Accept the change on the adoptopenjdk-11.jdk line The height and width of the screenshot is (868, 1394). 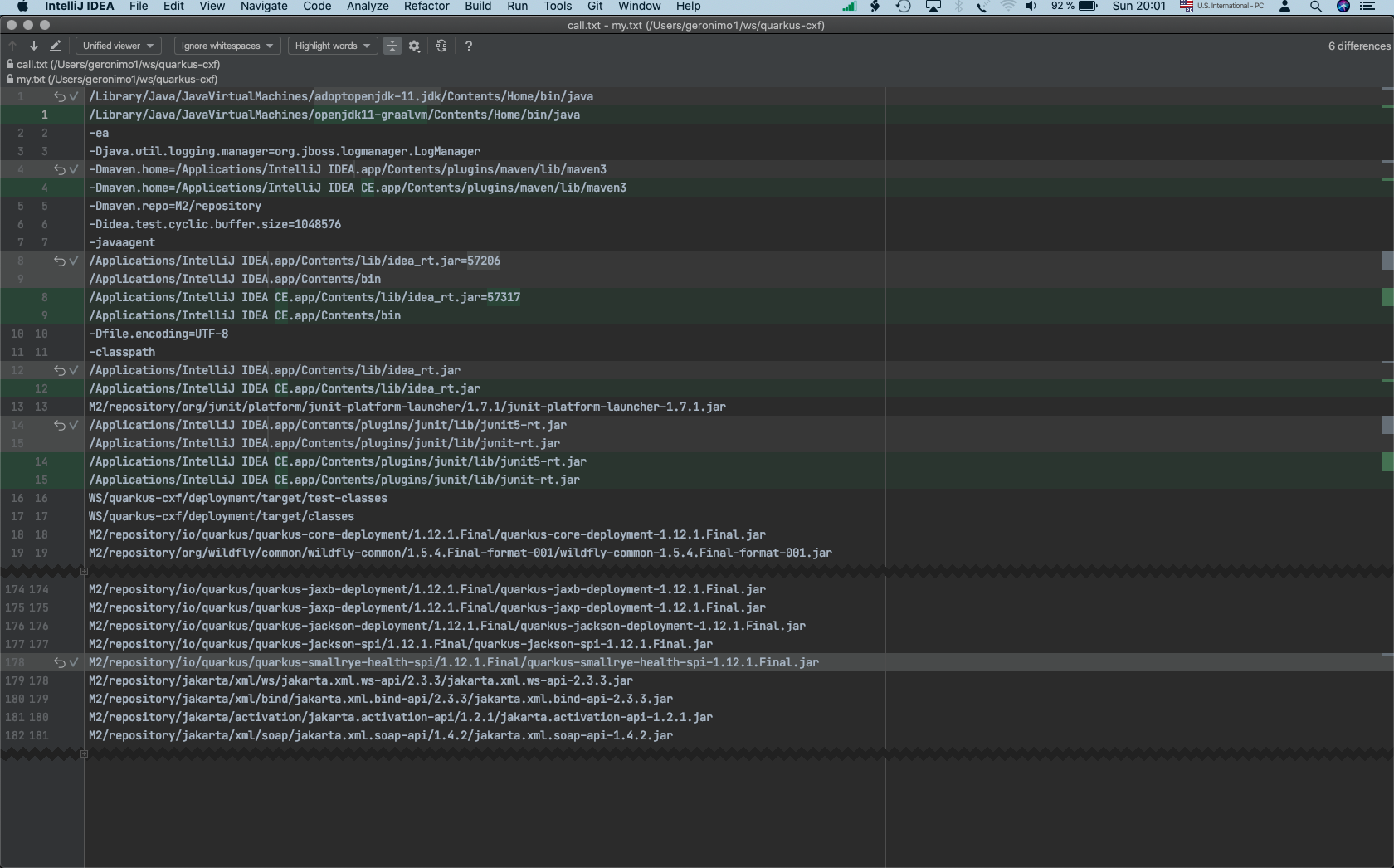click(74, 96)
